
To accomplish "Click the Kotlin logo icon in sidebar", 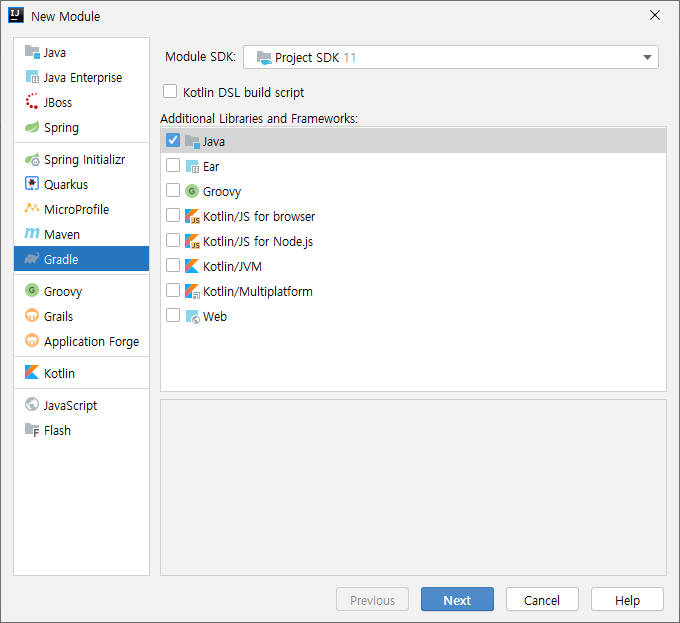I will point(32,373).
